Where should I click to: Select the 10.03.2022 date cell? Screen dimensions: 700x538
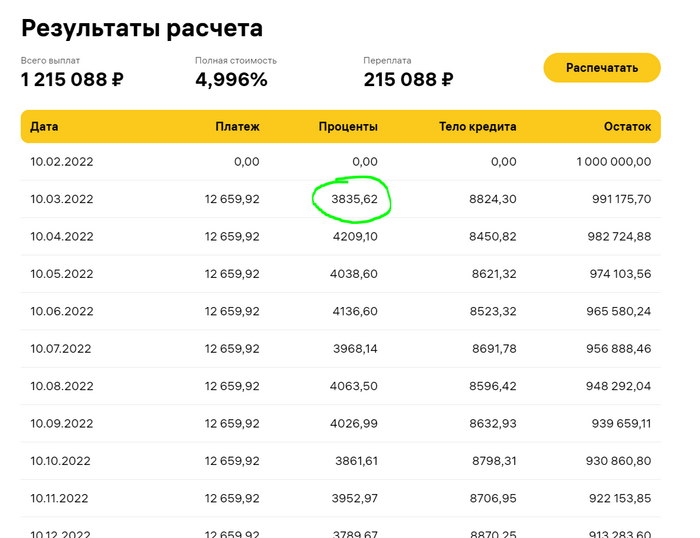[61, 199]
